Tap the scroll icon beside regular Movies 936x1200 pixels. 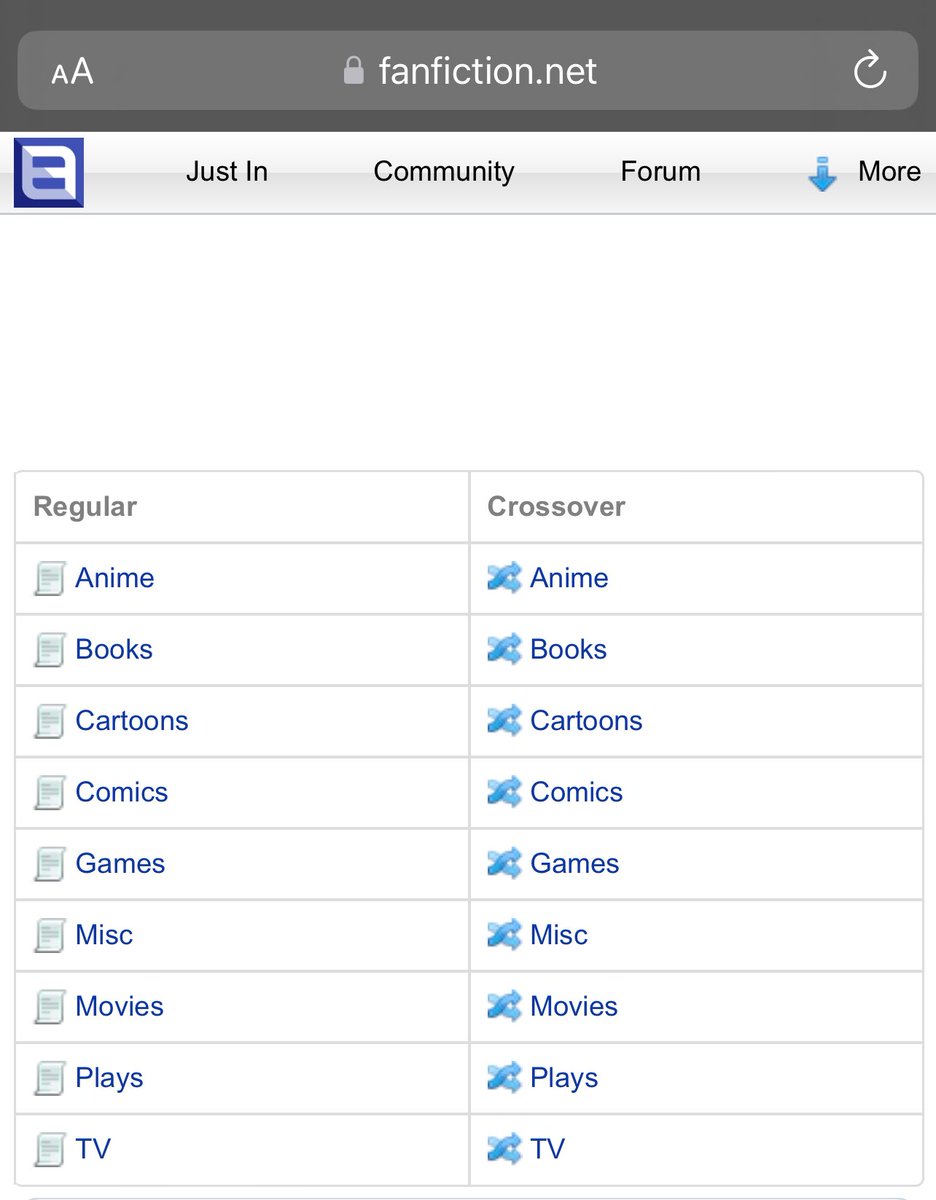pyautogui.click(x=50, y=1008)
